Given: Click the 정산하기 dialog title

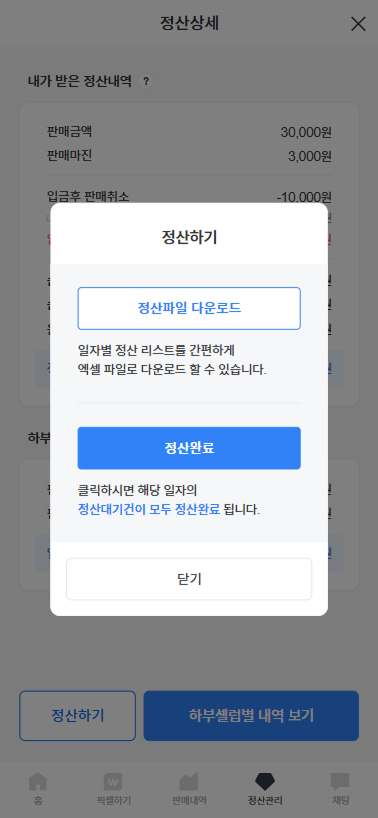Looking at the screenshot, I should pos(189,237).
